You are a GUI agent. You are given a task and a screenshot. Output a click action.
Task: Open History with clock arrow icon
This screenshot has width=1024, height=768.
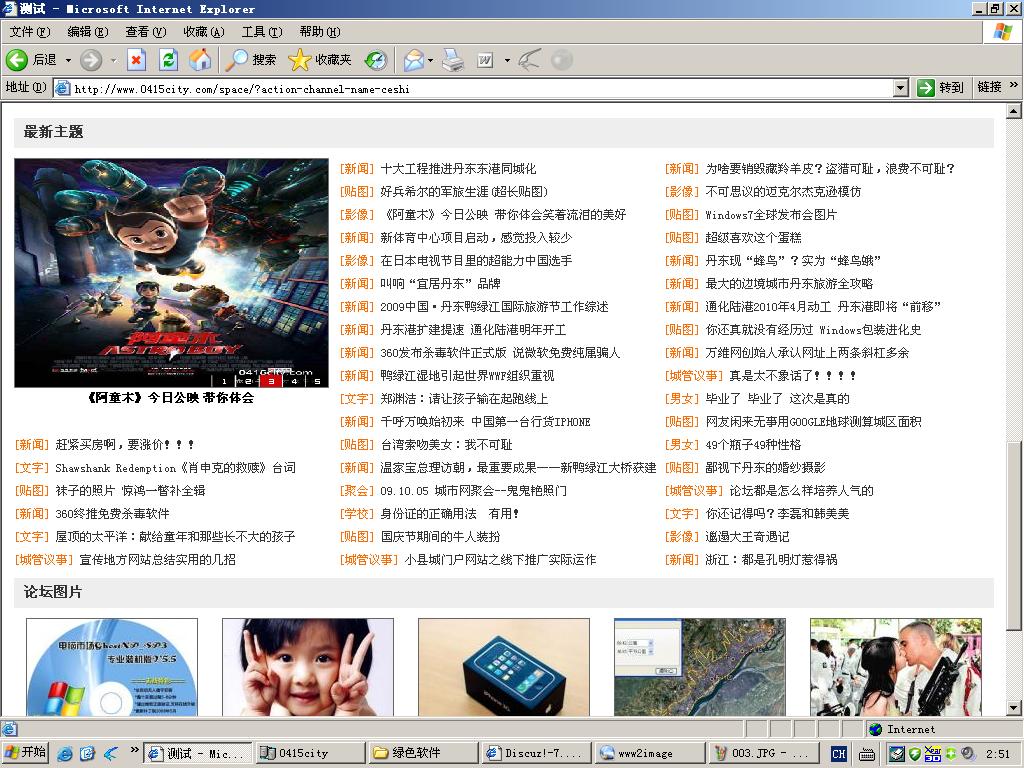click(x=376, y=60)
